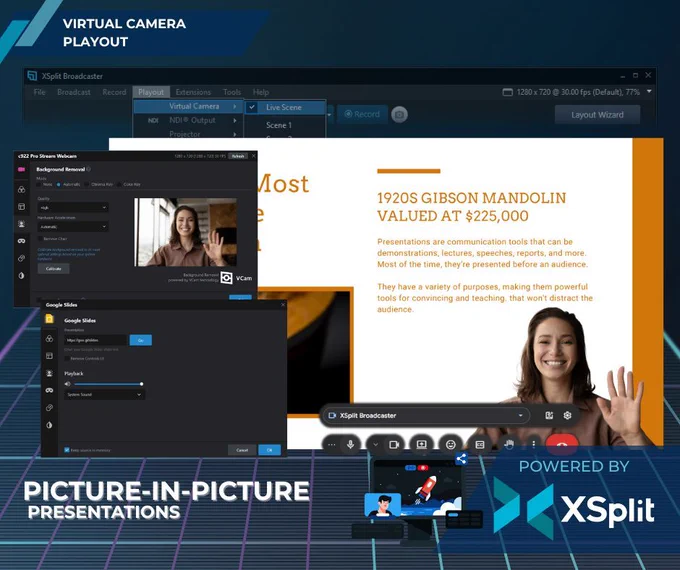Open the link tab in the webcam window sidebar
The height and width of the screenshot is (570, 680).
pyautogui.click(x=21, y=258)
